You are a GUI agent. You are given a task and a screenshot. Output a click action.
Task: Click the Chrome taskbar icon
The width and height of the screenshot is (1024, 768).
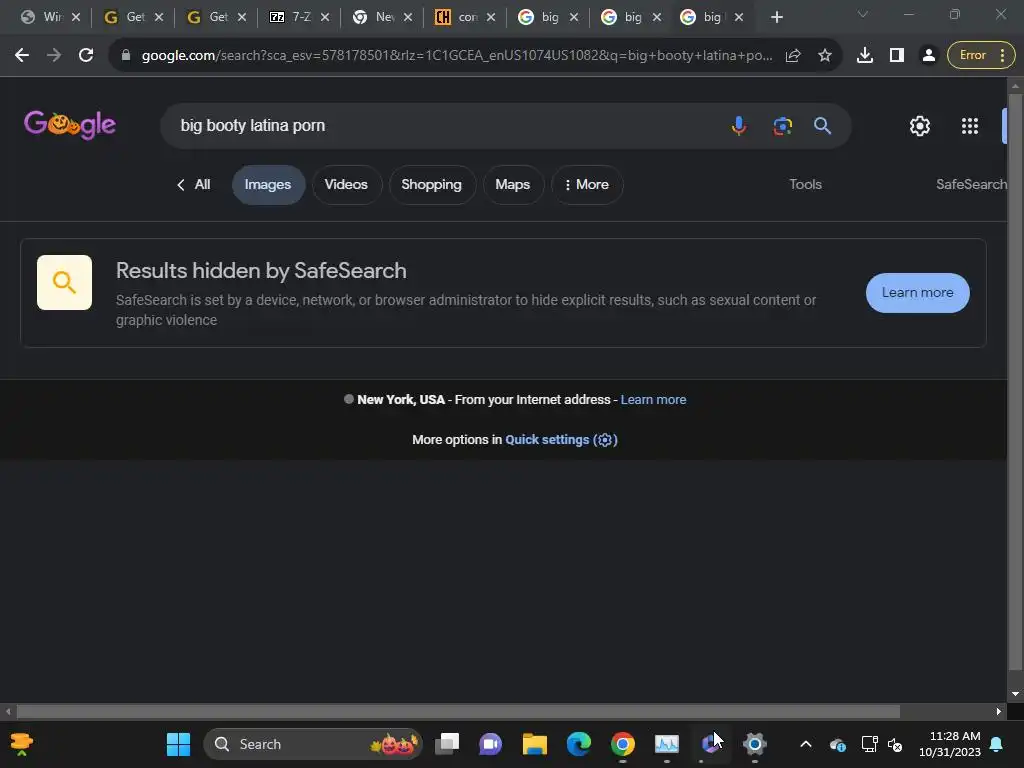pyautogui.click(x=622, y=744)
